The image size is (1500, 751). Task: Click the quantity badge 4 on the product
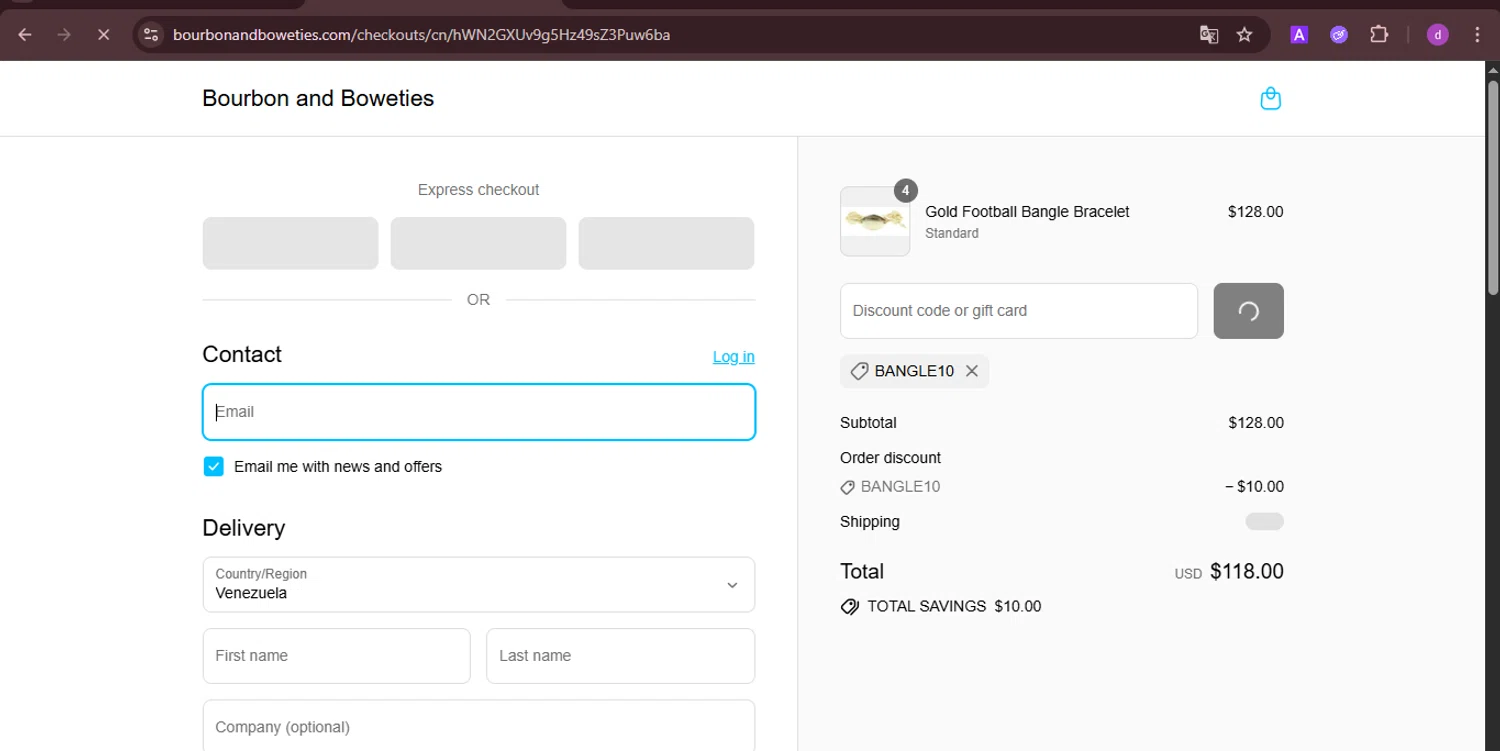pyautogui.click(x=906, y=190)
